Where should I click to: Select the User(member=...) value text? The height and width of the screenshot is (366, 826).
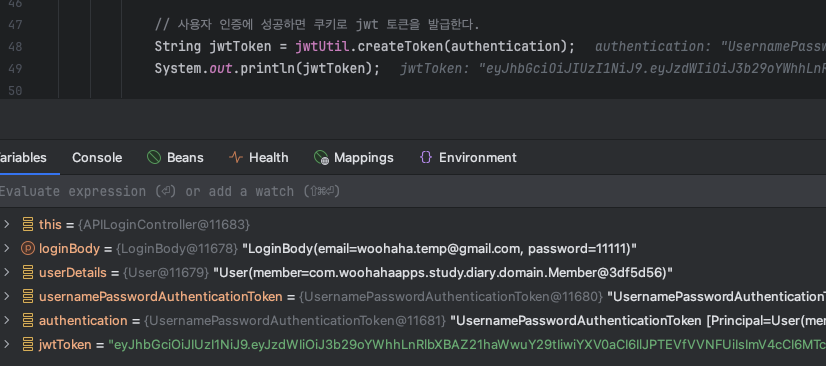tap(443, 273)
